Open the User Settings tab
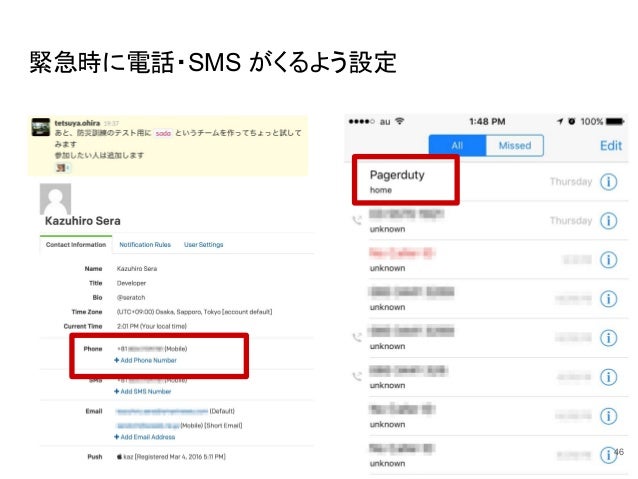 click(203, 245)
